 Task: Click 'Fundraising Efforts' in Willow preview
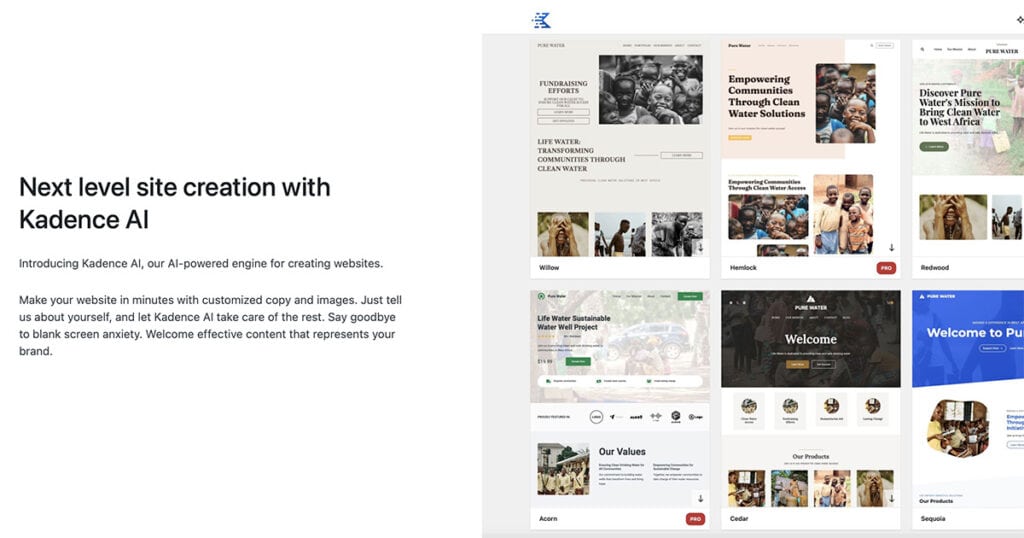pos(563,87)
